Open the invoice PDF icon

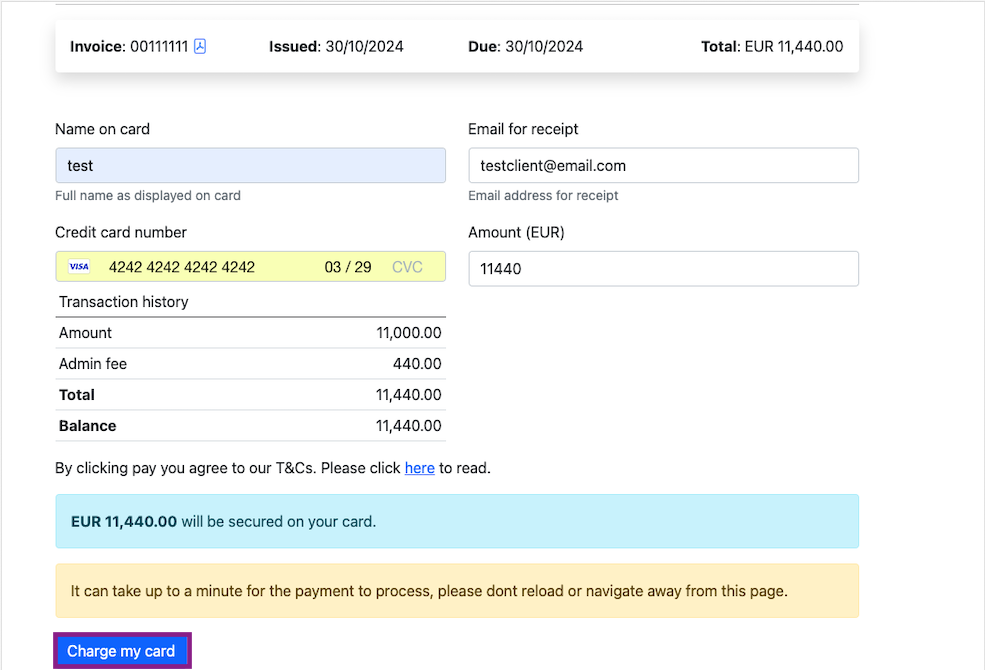pos(200,47)
